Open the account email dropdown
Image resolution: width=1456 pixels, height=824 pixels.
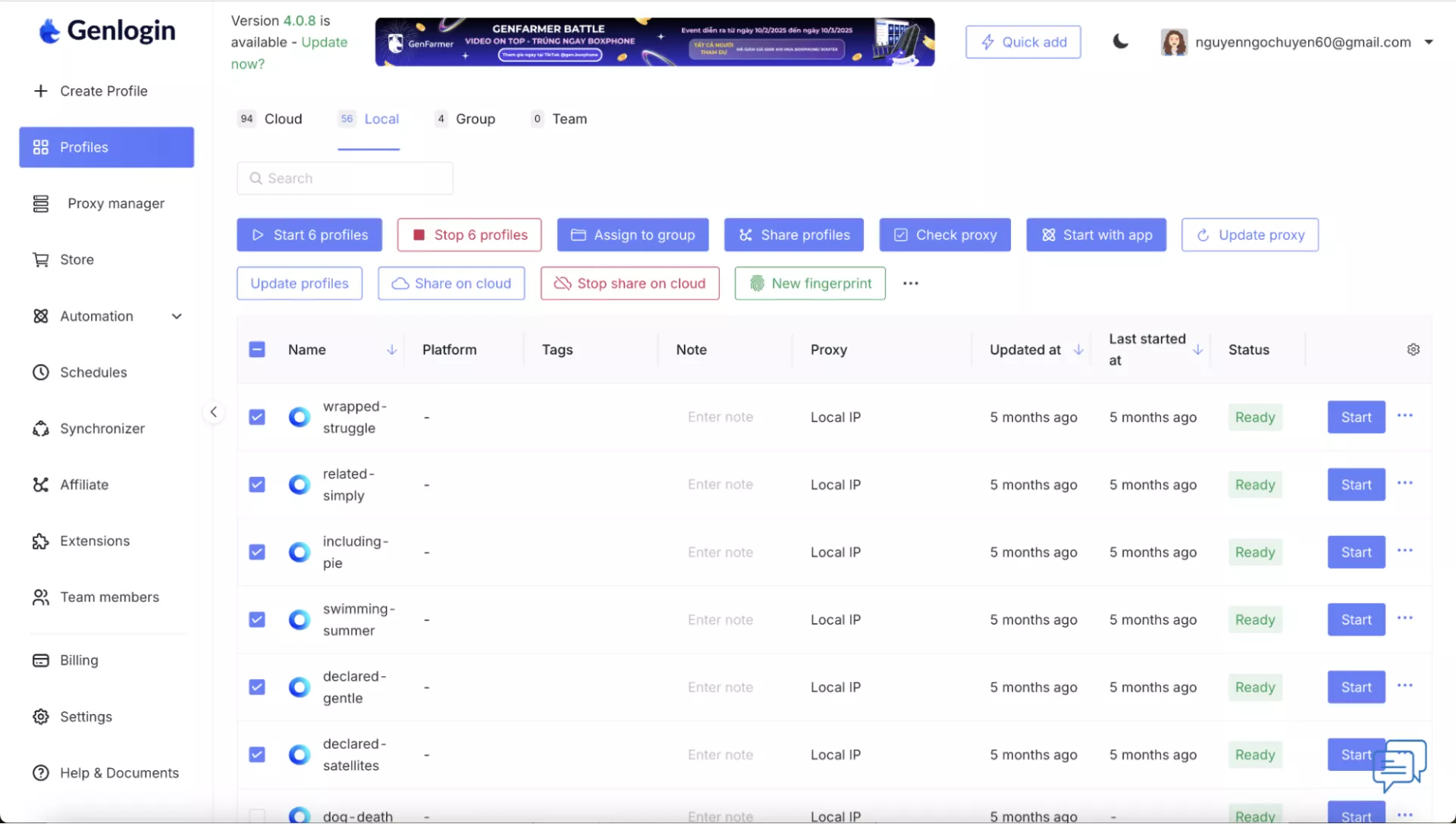point(1428,42)
